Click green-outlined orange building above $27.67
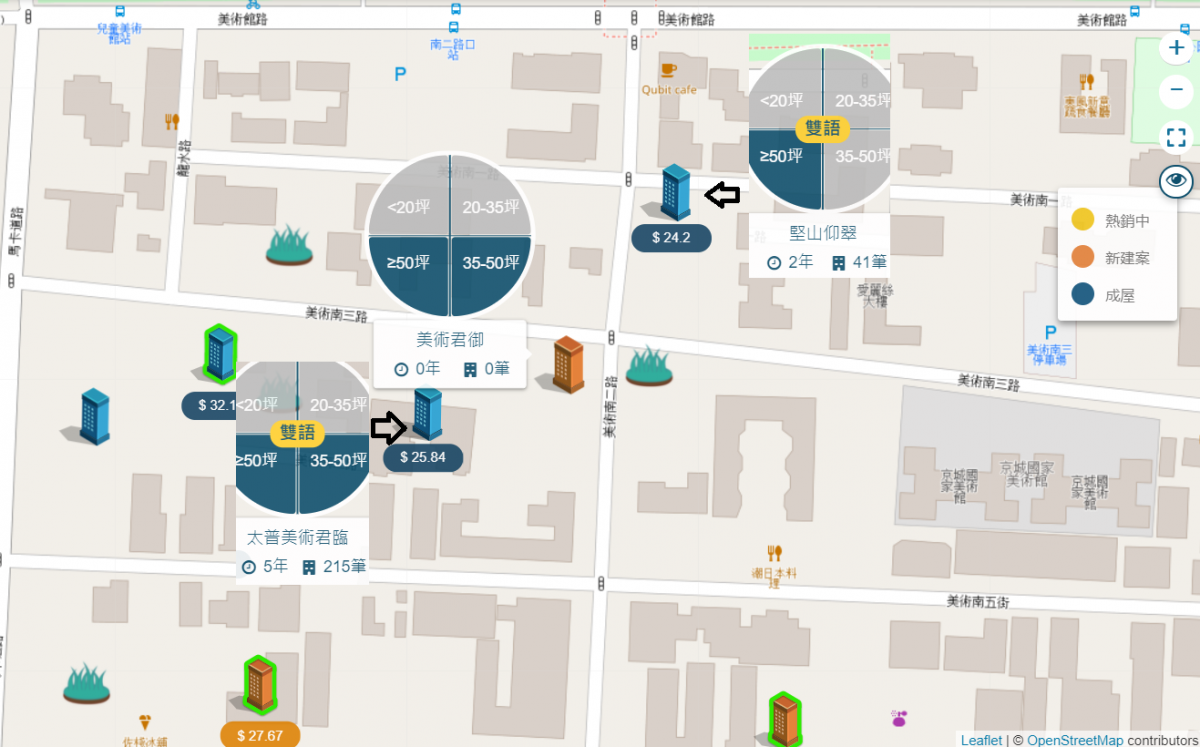The width and height of the screenshot is (1200, 747). pos(260,686)
